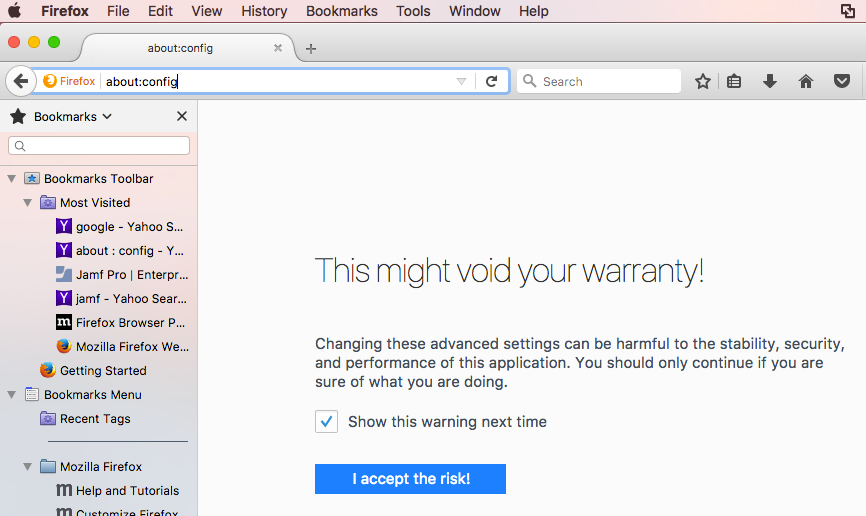Viewport: 866px width, 516px height.
Task: Open the Firefox application menu
Action: (65, 11)
